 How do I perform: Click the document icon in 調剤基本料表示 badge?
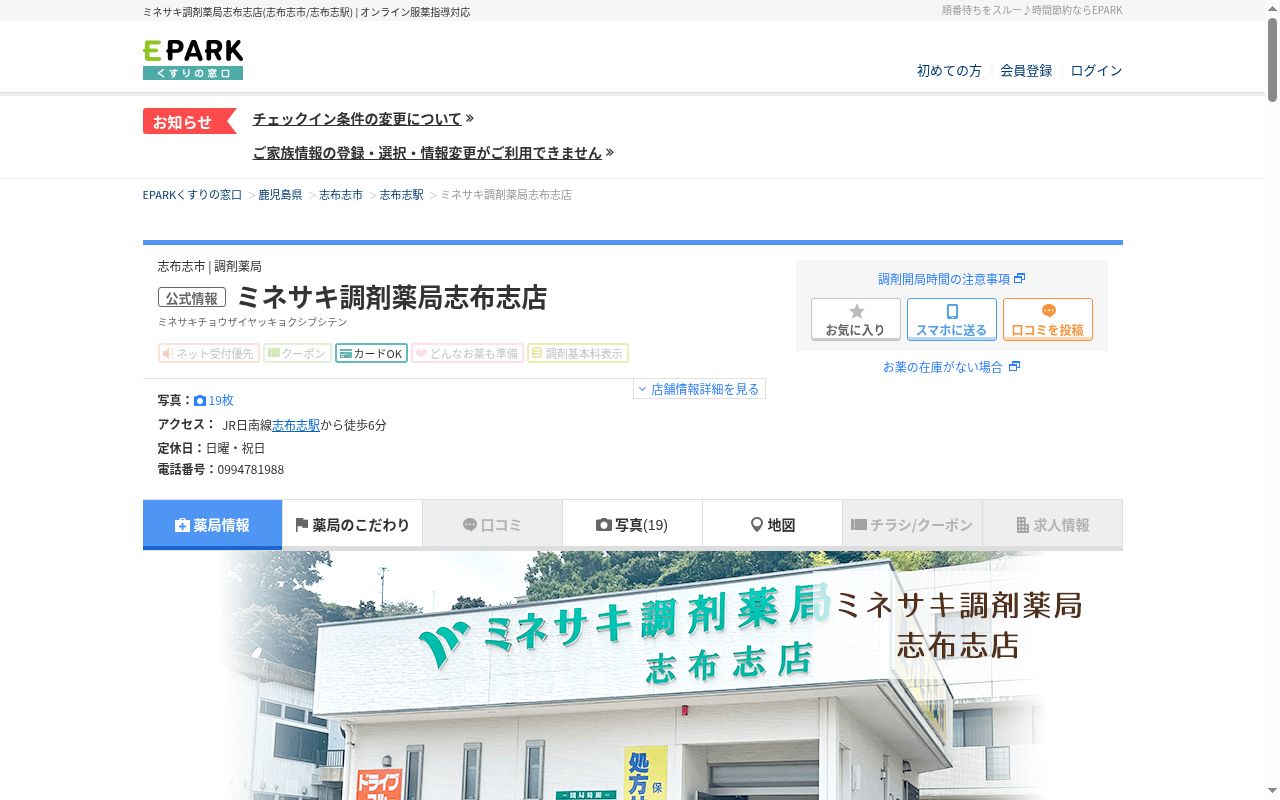click(537, 353)
